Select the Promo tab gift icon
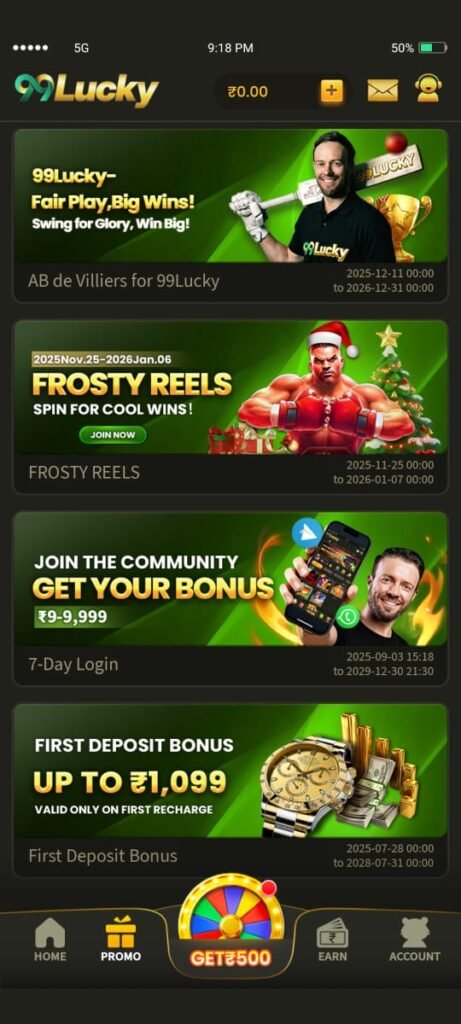The width and height of the screenshot is (461, 1024). click(121, 939)
